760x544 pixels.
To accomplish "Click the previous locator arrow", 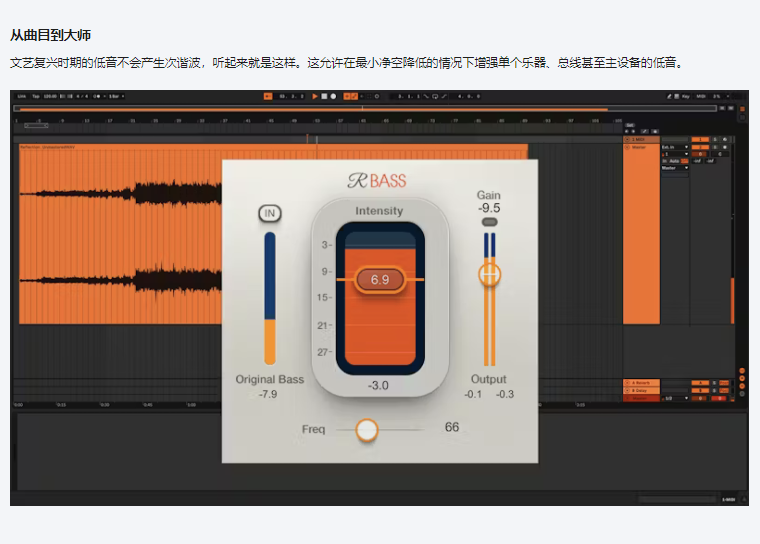I will pos(626,131).
